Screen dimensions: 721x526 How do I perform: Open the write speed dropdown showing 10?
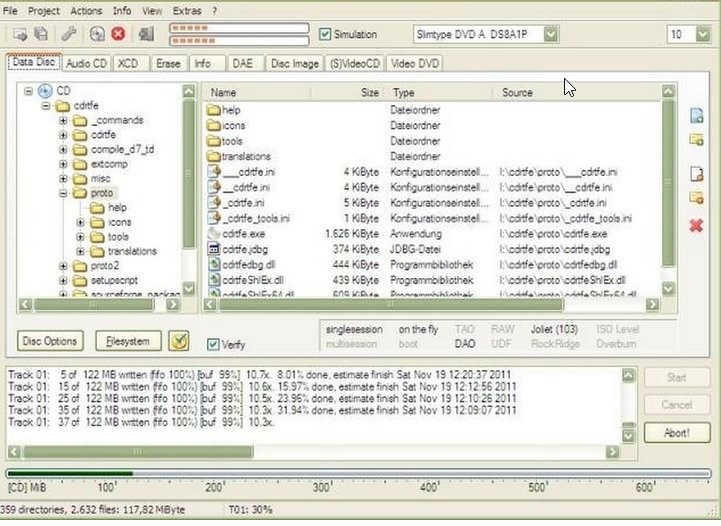703,34
